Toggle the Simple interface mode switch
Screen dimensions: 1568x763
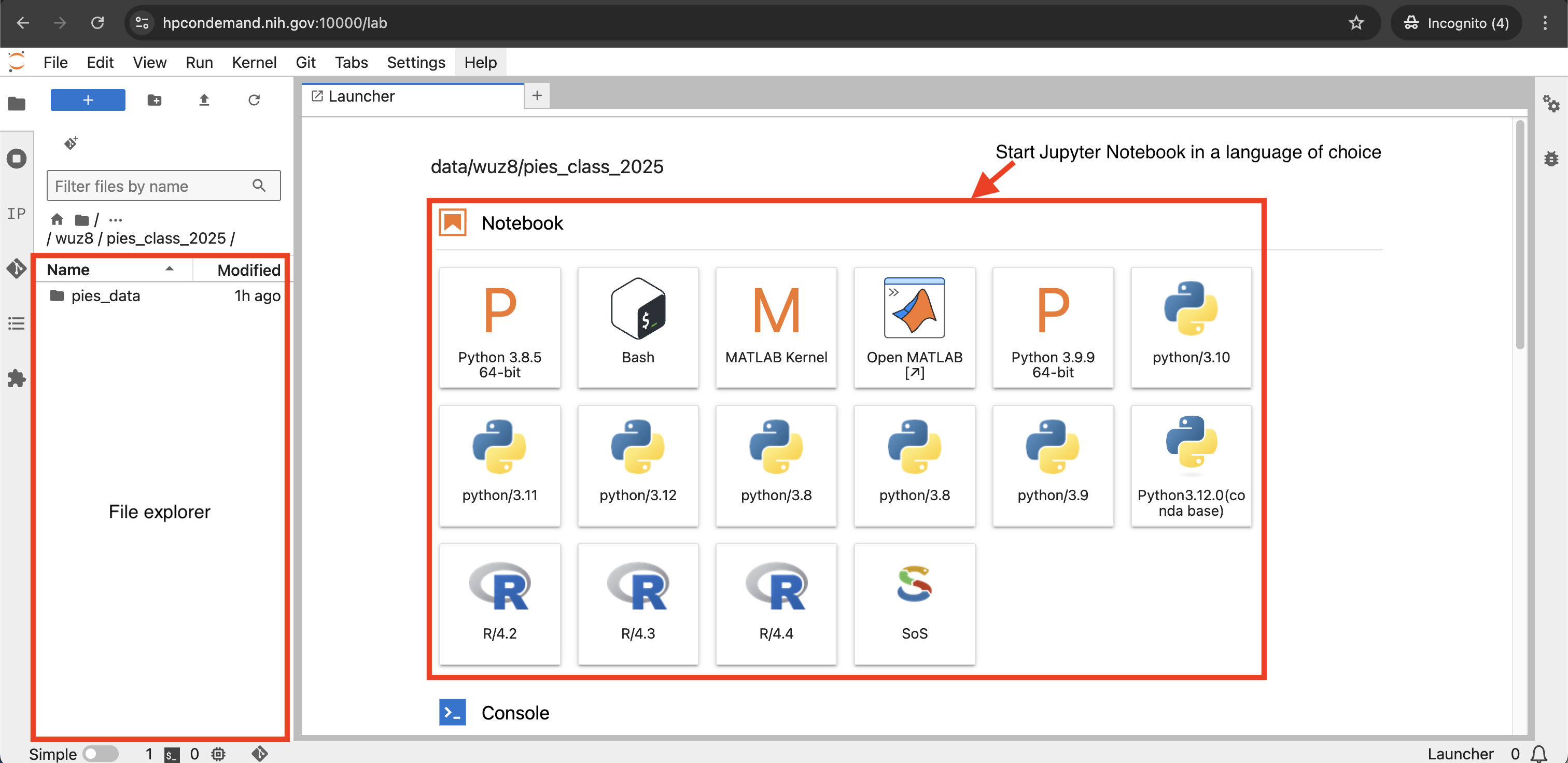[x=101, y=753]
